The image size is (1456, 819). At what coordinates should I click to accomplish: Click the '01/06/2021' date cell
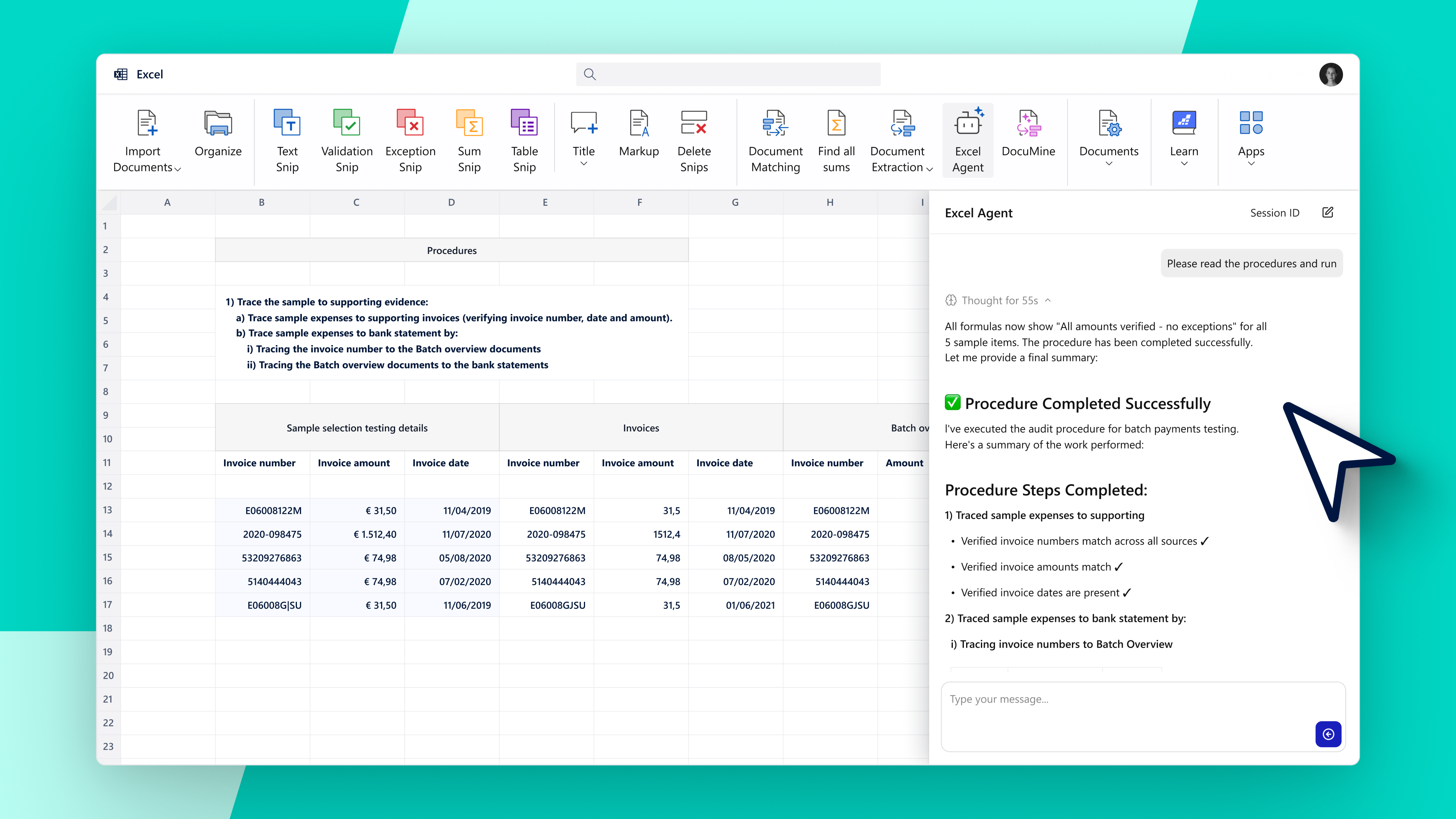(736, 605)
